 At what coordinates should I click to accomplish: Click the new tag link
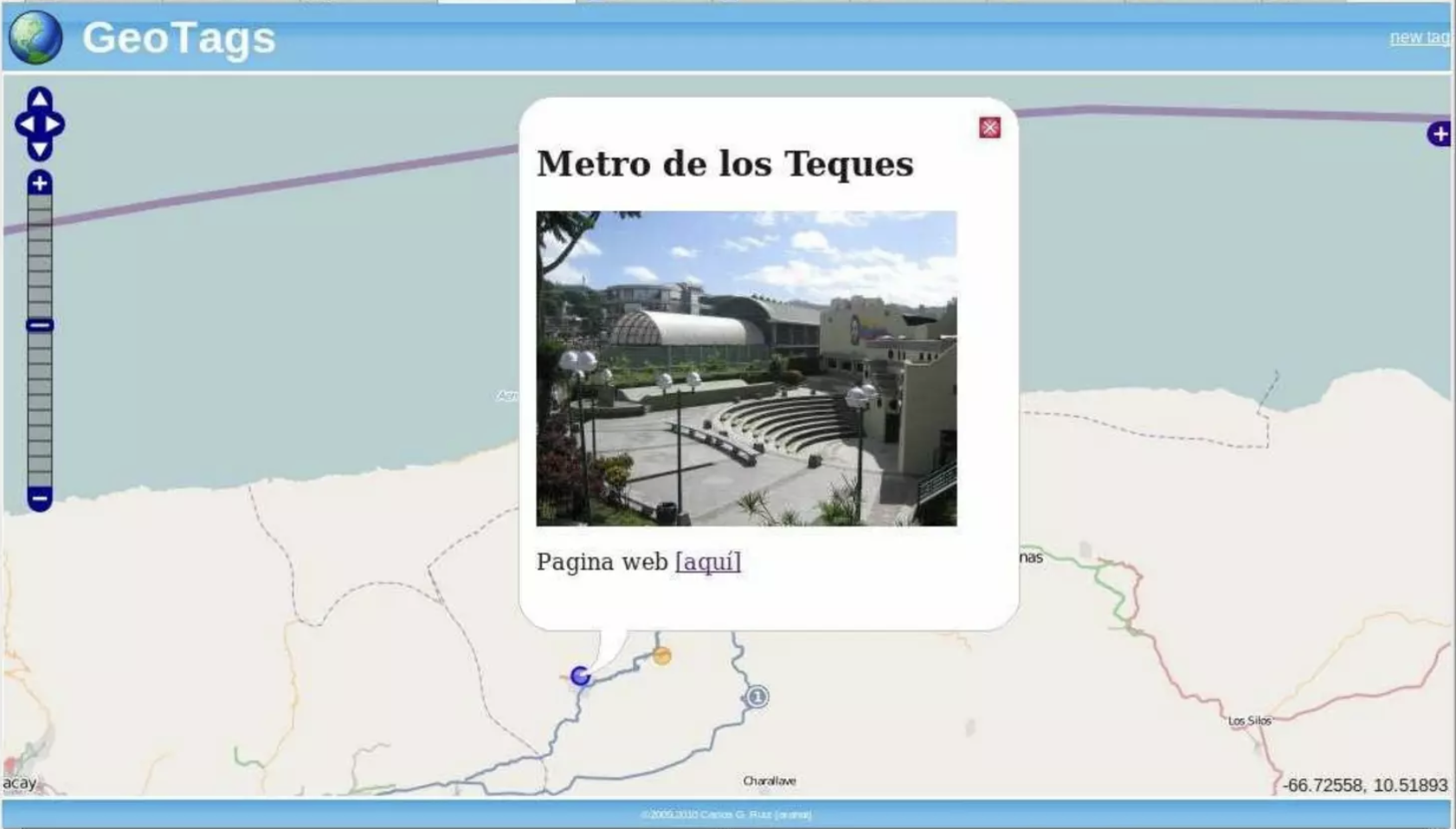tap(1420, 37)
